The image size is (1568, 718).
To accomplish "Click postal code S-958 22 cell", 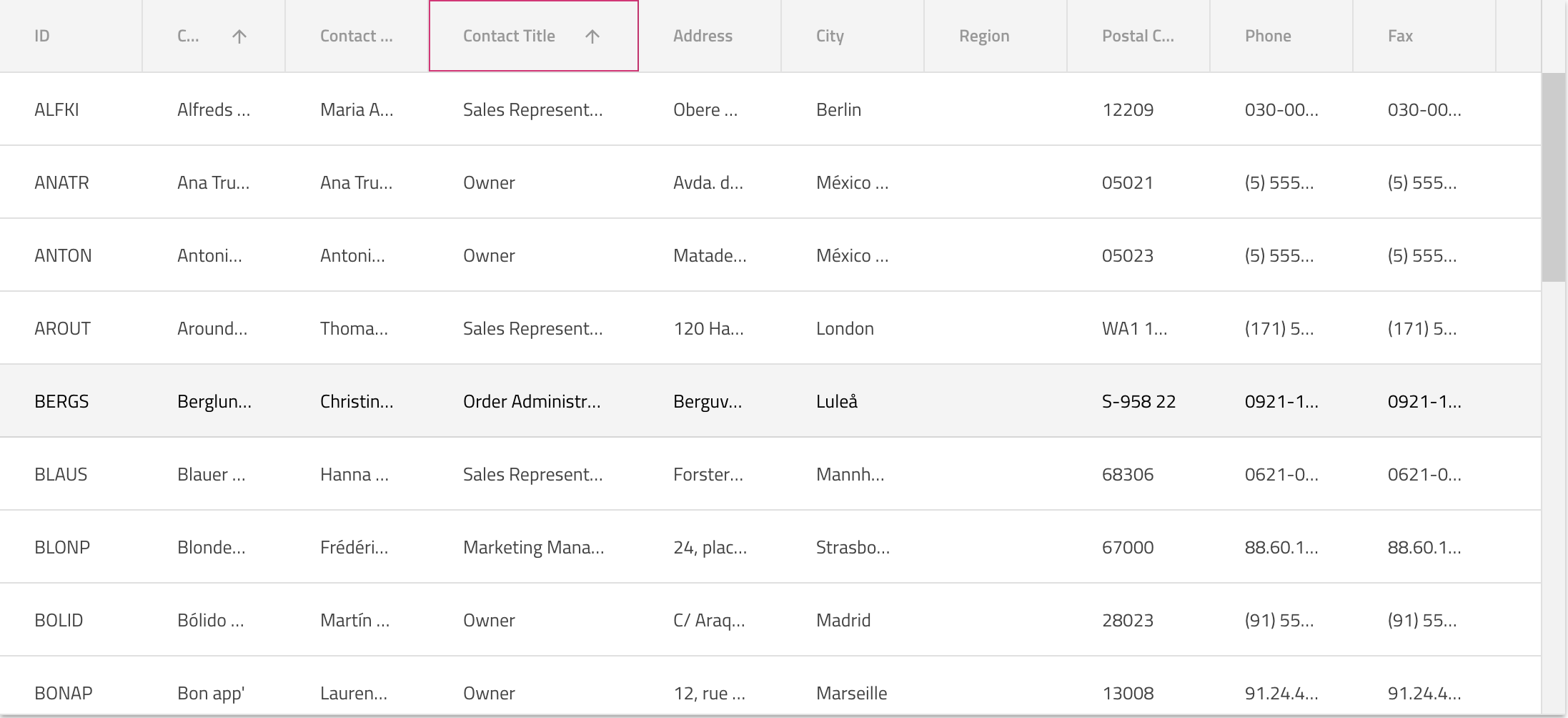I will click(x=1138, y=401).
